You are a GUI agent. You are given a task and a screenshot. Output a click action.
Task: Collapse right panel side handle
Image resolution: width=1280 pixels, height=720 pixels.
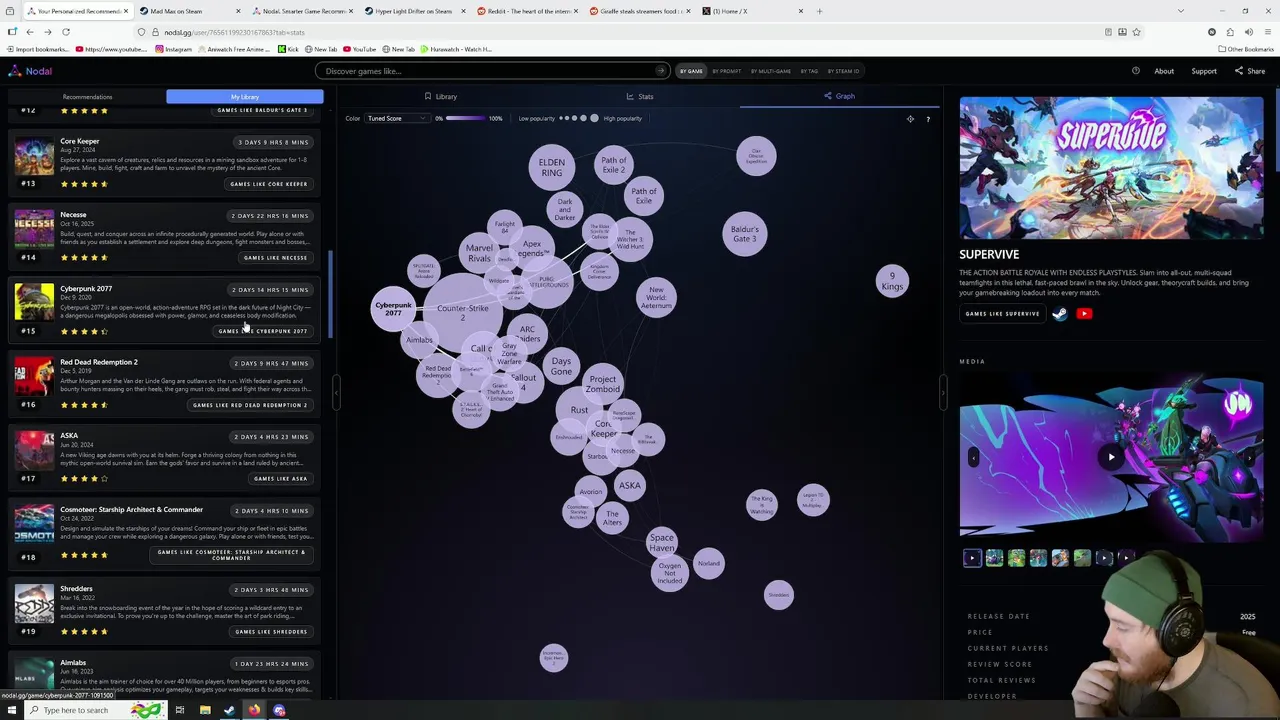point(943,392)
